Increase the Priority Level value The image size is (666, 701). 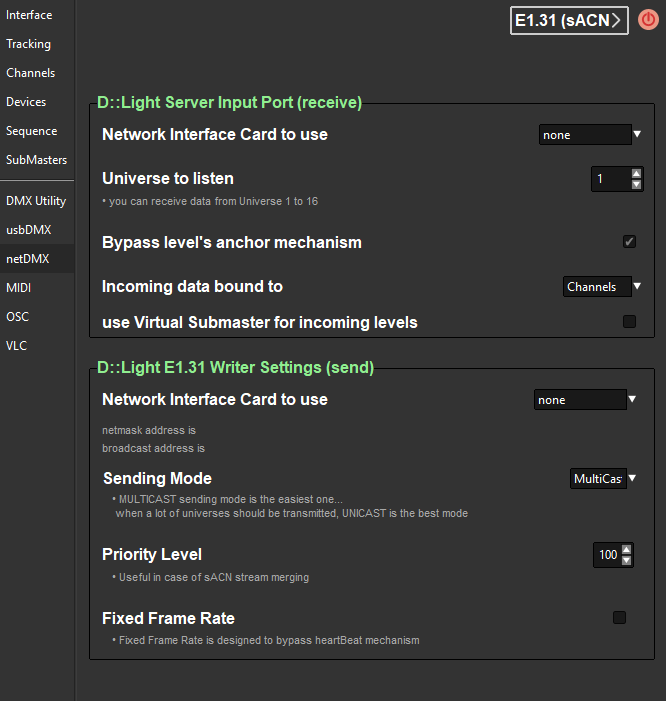tap(627, 549)
